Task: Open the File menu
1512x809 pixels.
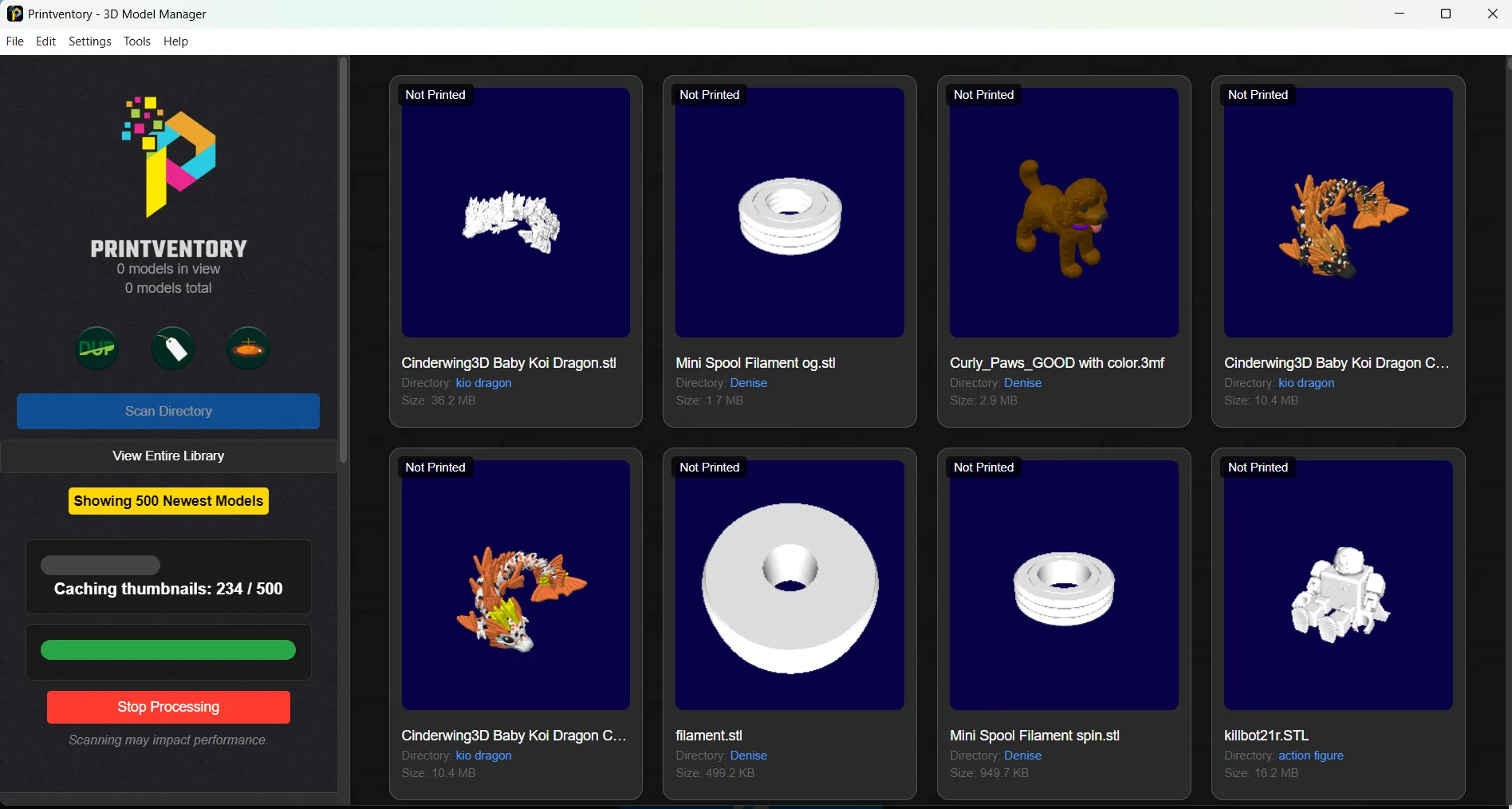Action: pos(14,41)
